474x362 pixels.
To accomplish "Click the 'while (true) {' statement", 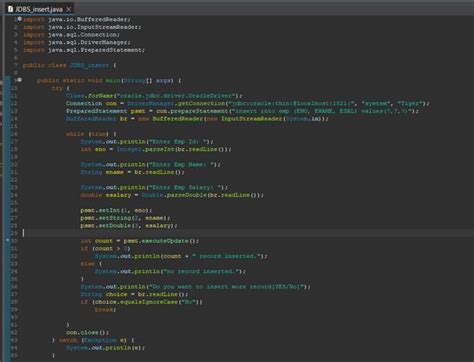I will coord(91,134).
